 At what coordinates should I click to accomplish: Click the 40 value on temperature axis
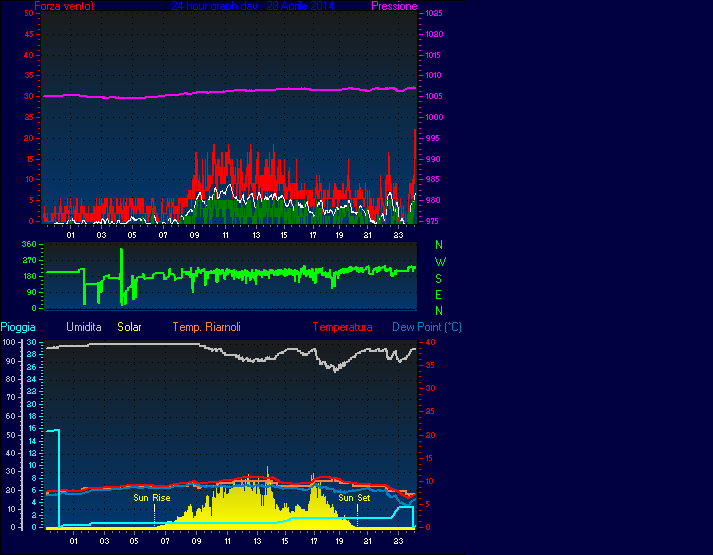(429, 342)
